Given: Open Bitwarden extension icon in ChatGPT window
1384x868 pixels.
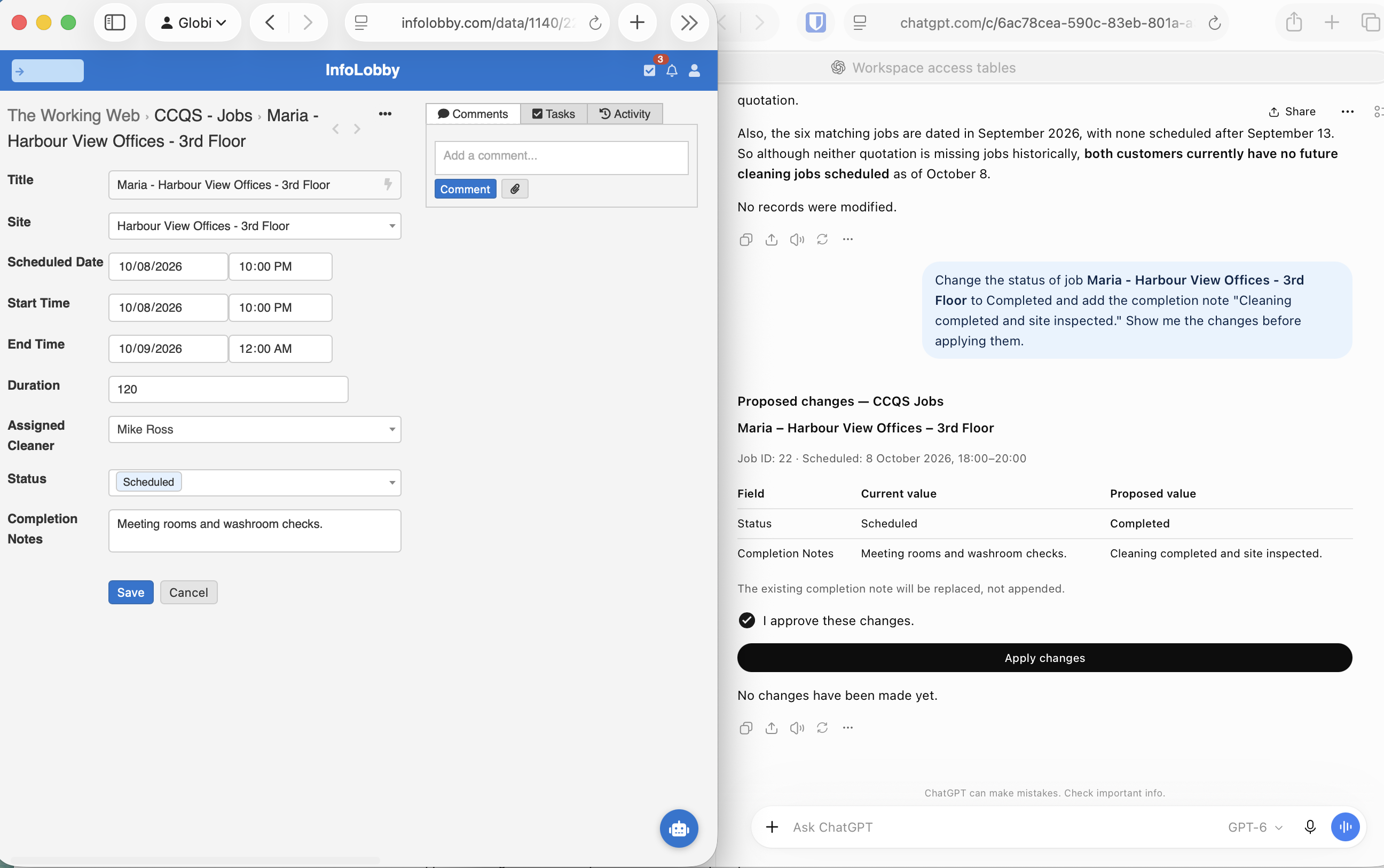Looking at the screenshot, I should [816, 22].
